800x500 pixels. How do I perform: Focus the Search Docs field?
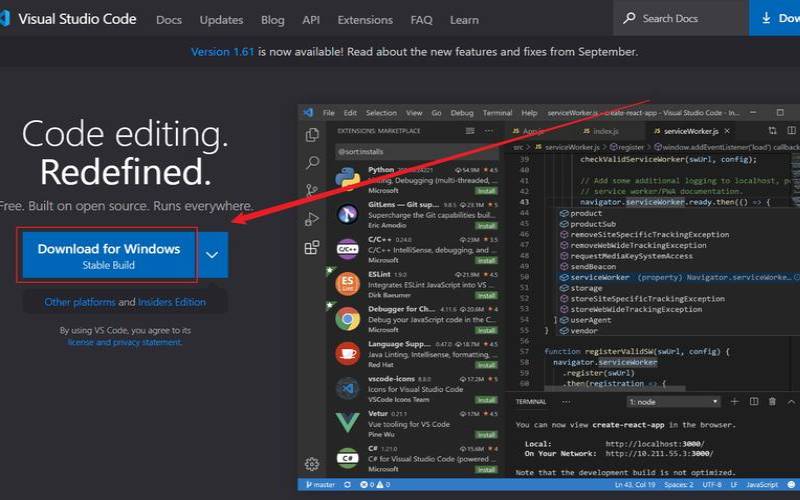pyautogui.click(x=681, y=18)
